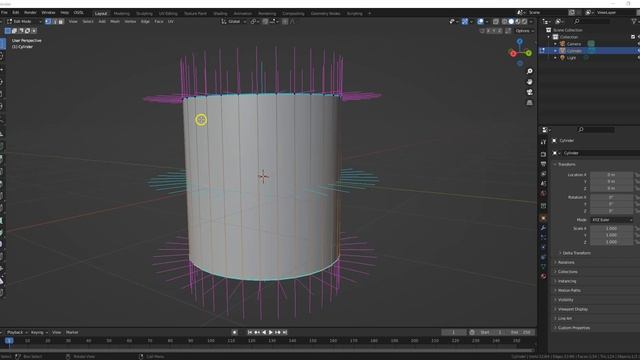Select wireframe viewport shading
The image size is (640, 360).
coord(504,22)
